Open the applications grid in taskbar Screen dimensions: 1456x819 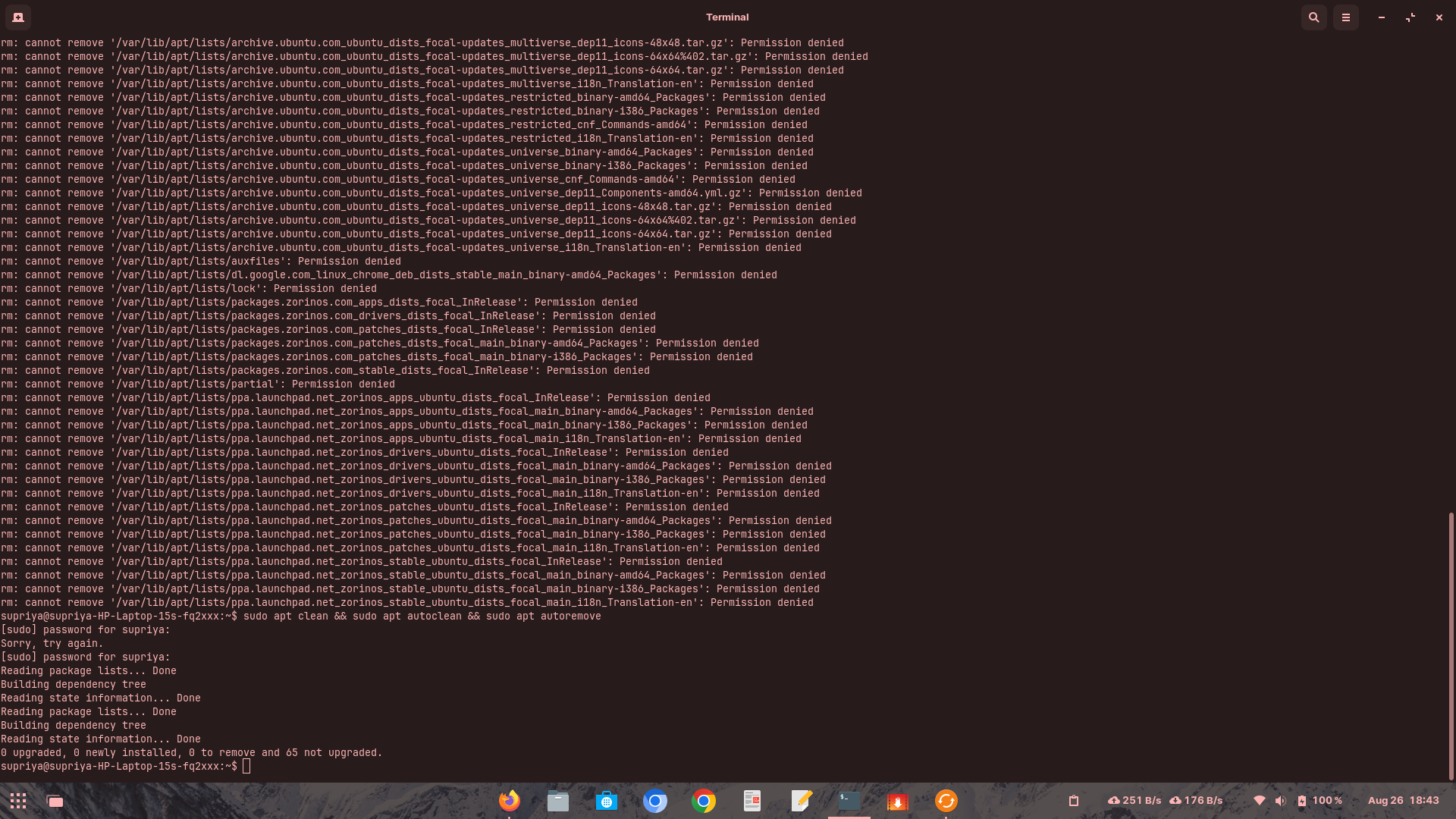18,801
